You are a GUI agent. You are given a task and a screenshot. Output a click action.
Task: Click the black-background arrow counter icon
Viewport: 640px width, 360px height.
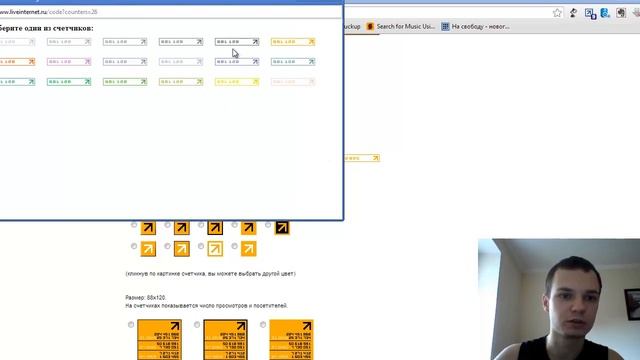click(x=282, y=228)
